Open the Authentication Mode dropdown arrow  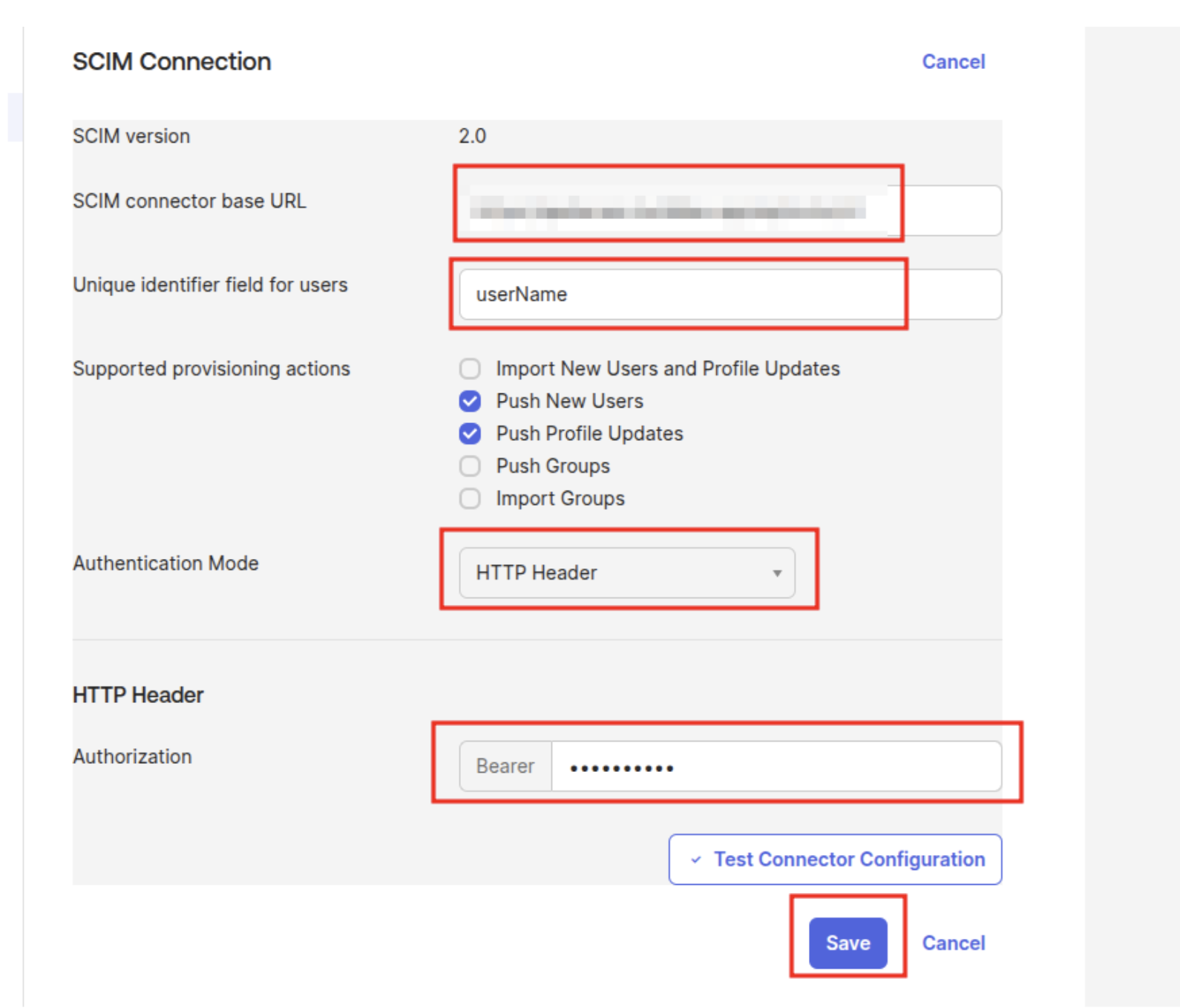coord(776,572)
